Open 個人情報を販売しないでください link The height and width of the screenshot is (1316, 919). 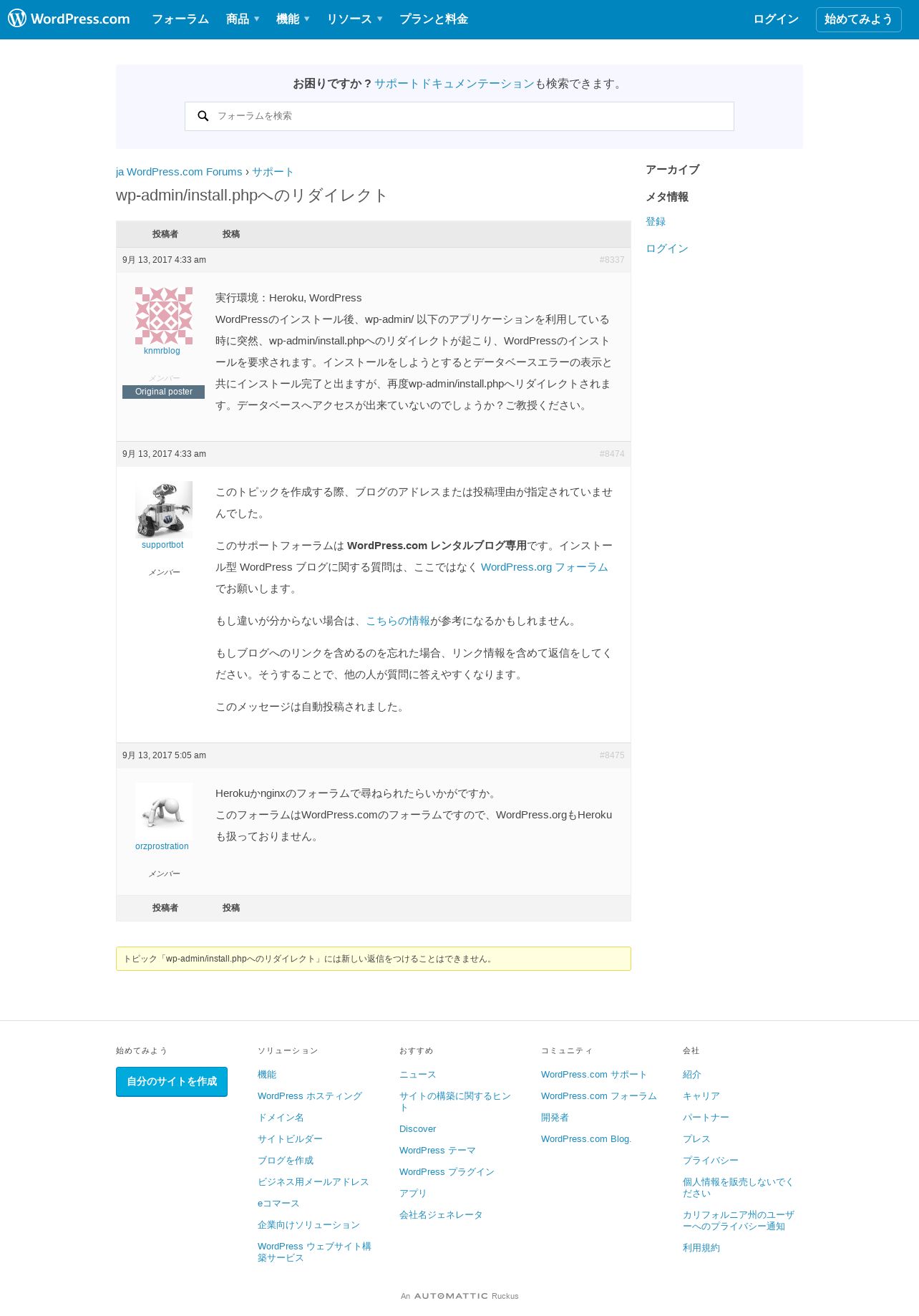[x=738, y=1188]
